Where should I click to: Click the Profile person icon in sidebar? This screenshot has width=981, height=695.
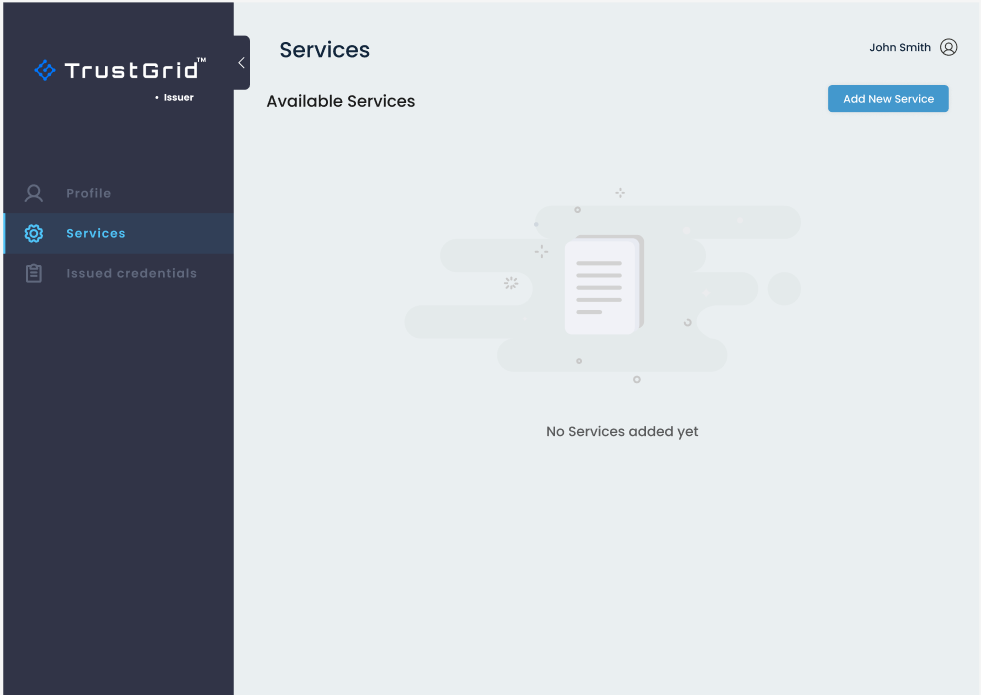[34, 193]
